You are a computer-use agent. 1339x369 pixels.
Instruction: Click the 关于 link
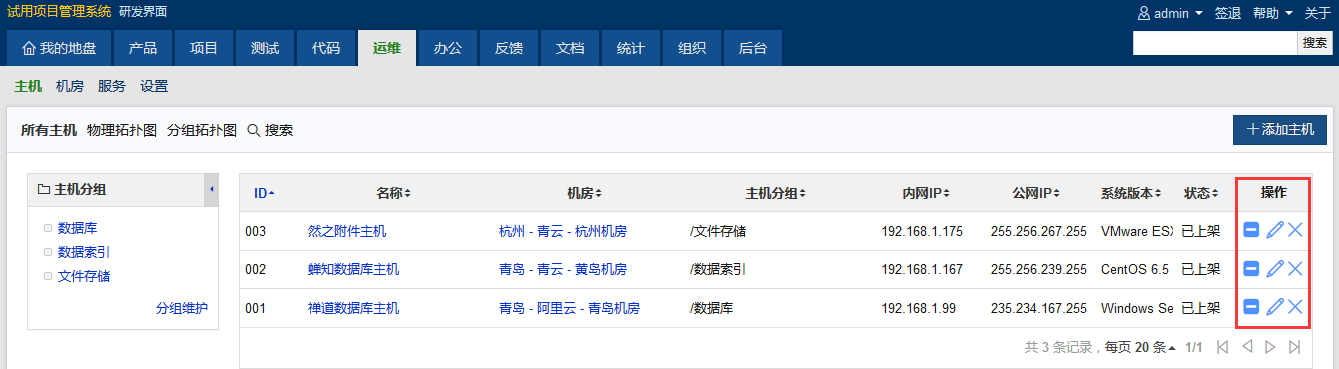[1318, 13]
